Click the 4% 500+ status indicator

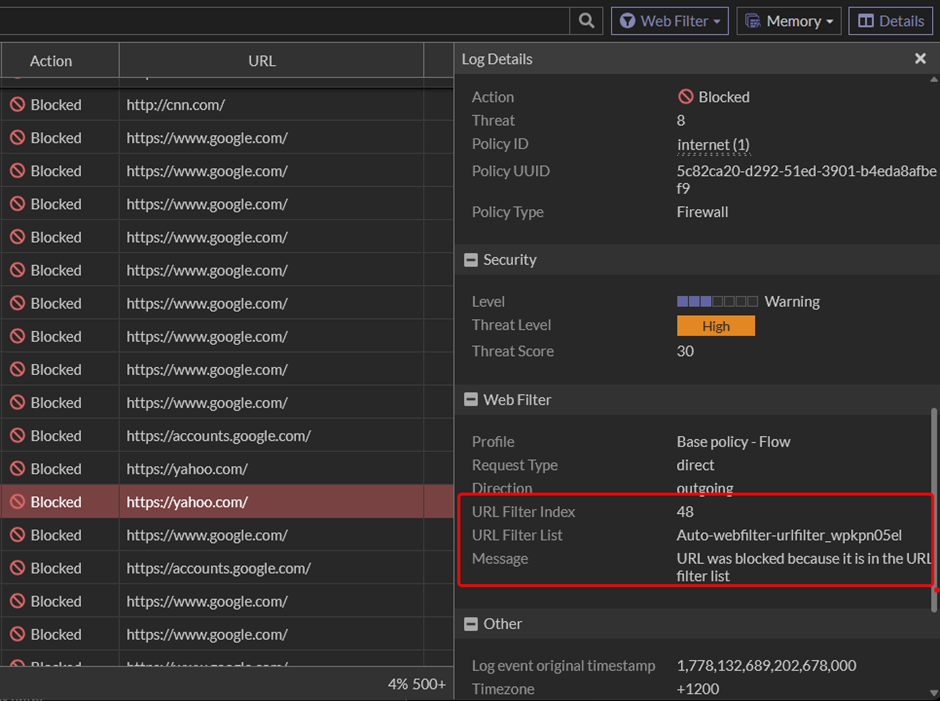[417, 684]
